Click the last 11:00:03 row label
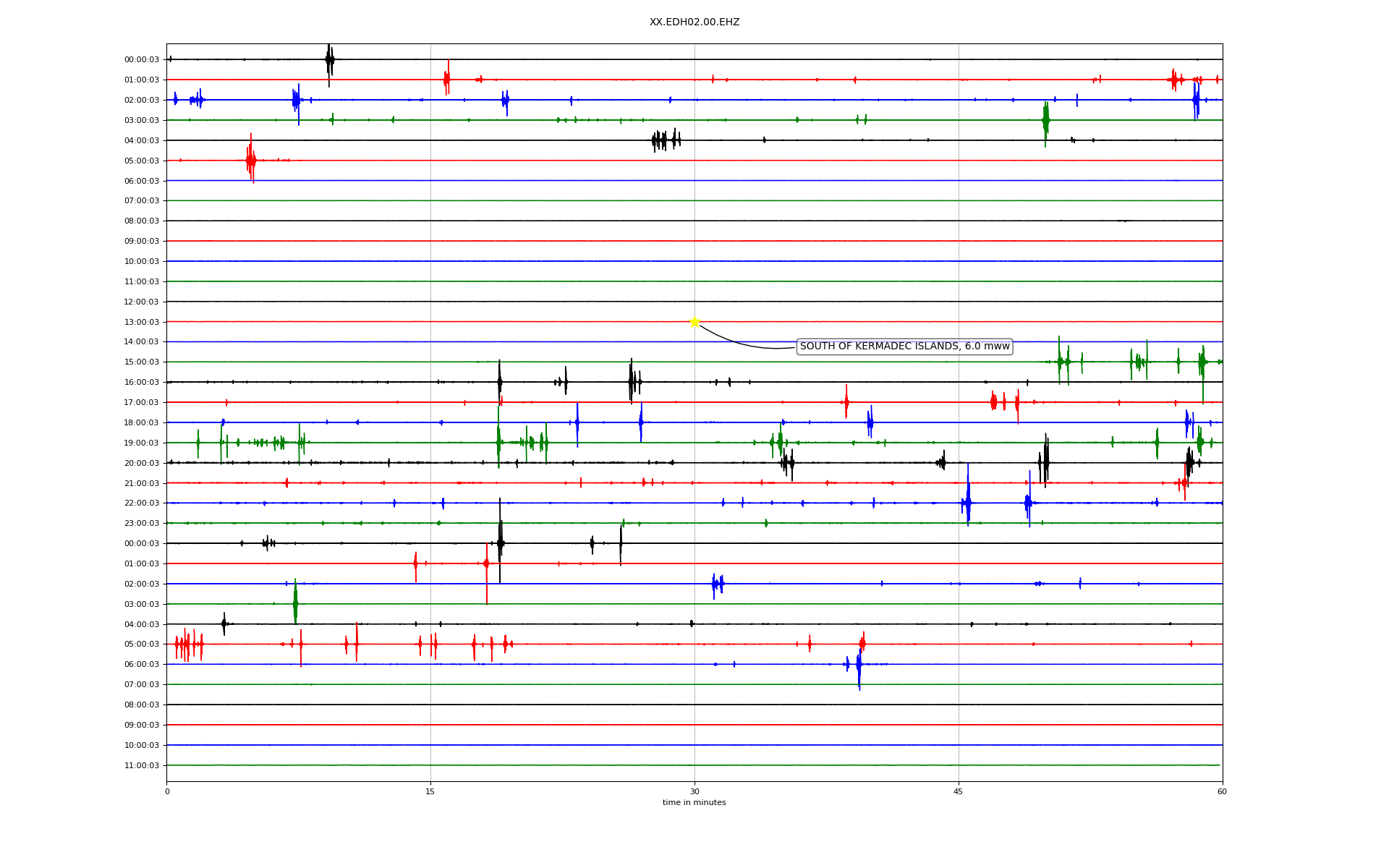Screen dimensions: 1389x868 pos(142,765)
